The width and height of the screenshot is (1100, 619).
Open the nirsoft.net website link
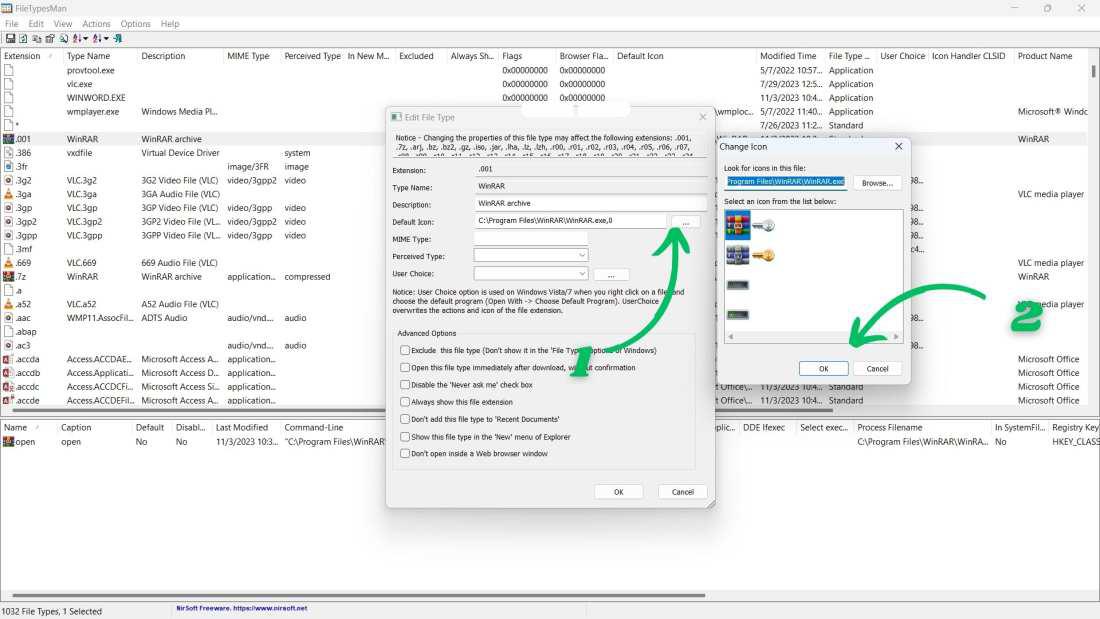pyautogui.click(x=241, y=608)
